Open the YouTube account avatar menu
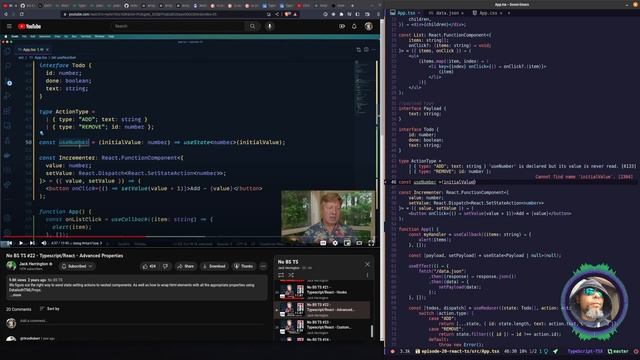This screenshot has height=360, width=640. [x=369, y=26]
